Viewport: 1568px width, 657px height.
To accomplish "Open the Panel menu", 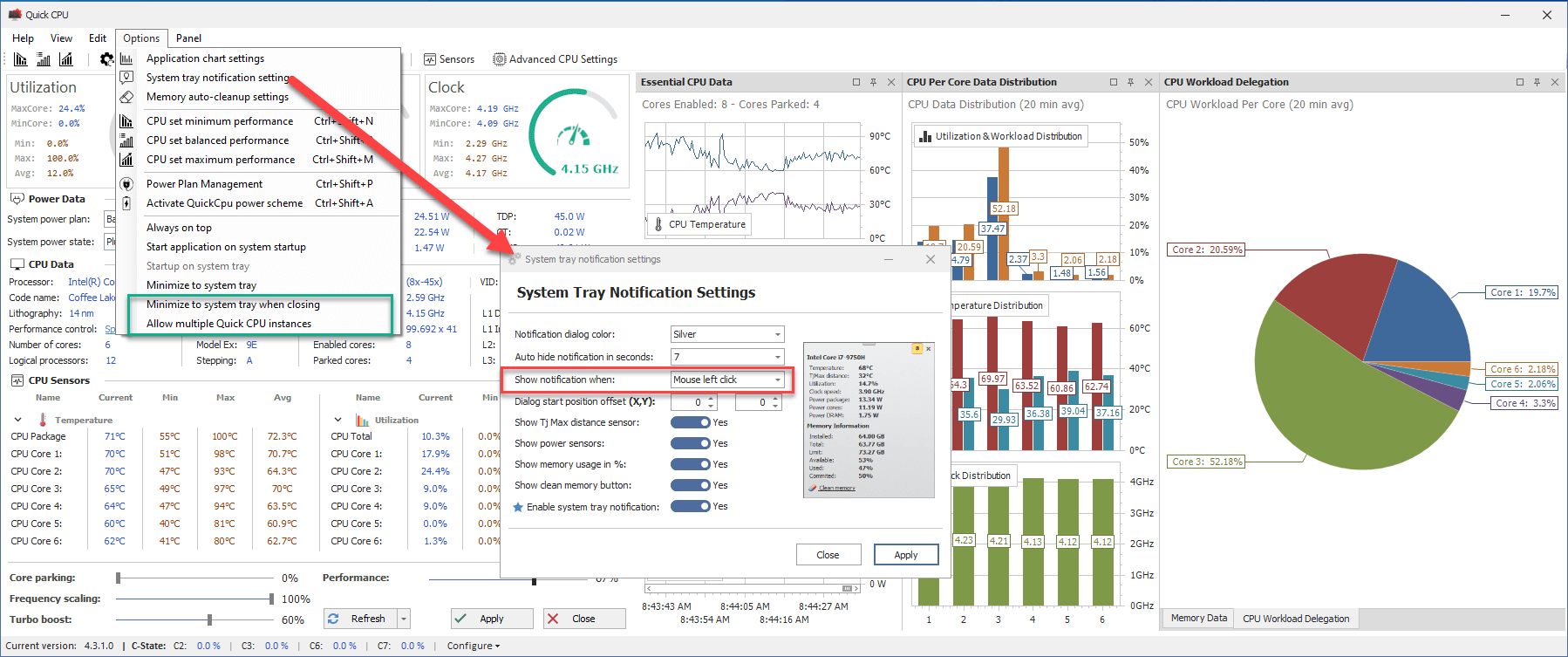I will coord(188,38).
